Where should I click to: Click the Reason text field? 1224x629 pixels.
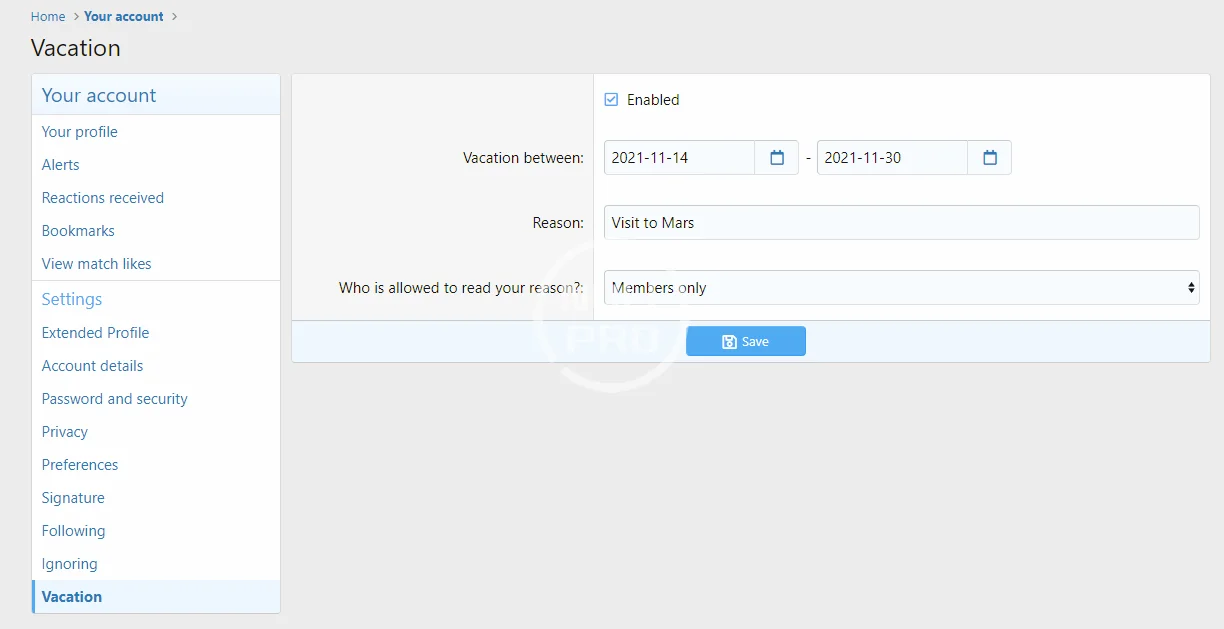(x=901, y=223)
